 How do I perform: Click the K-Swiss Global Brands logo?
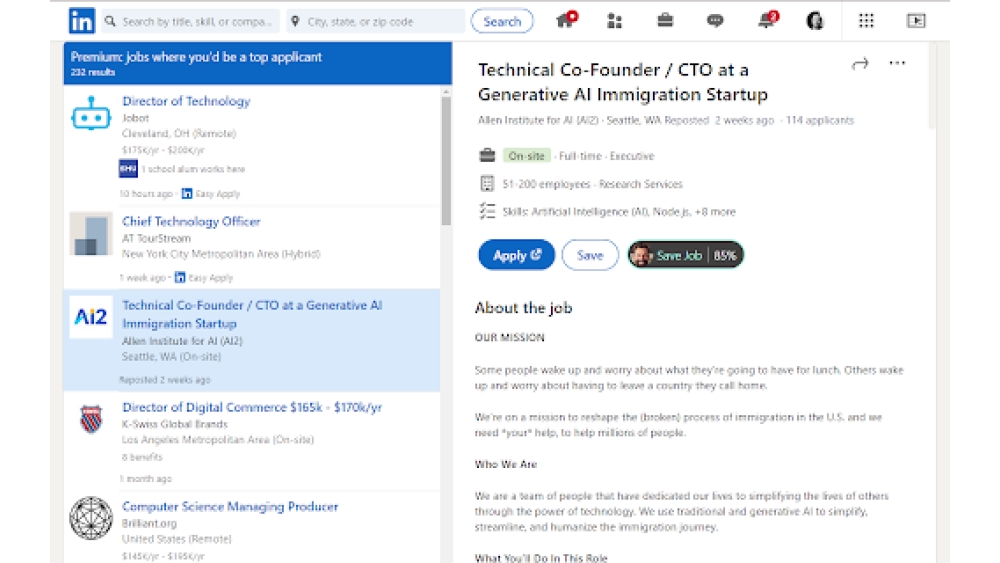pyautogui.click(x=91, y=418)
